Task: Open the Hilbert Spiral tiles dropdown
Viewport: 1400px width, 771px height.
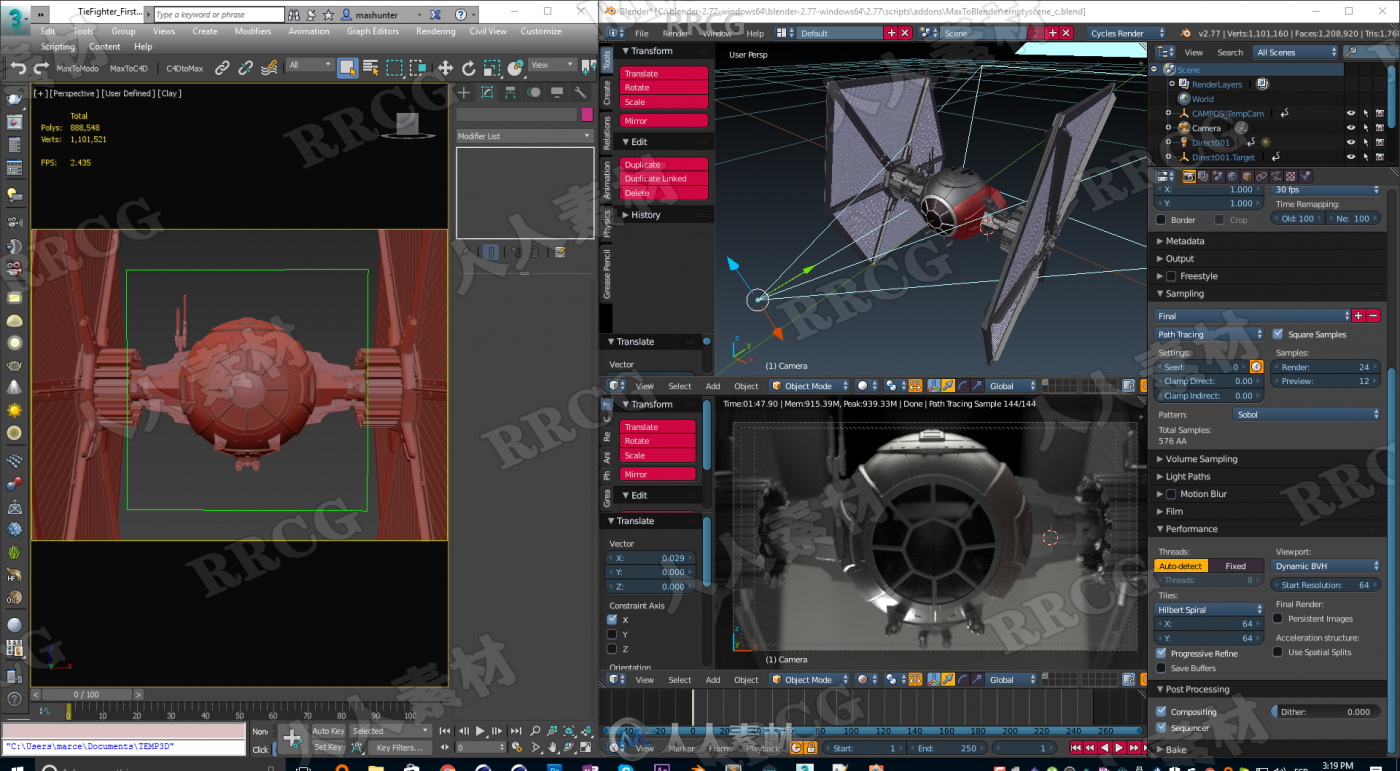Action: coord(1209,609)
